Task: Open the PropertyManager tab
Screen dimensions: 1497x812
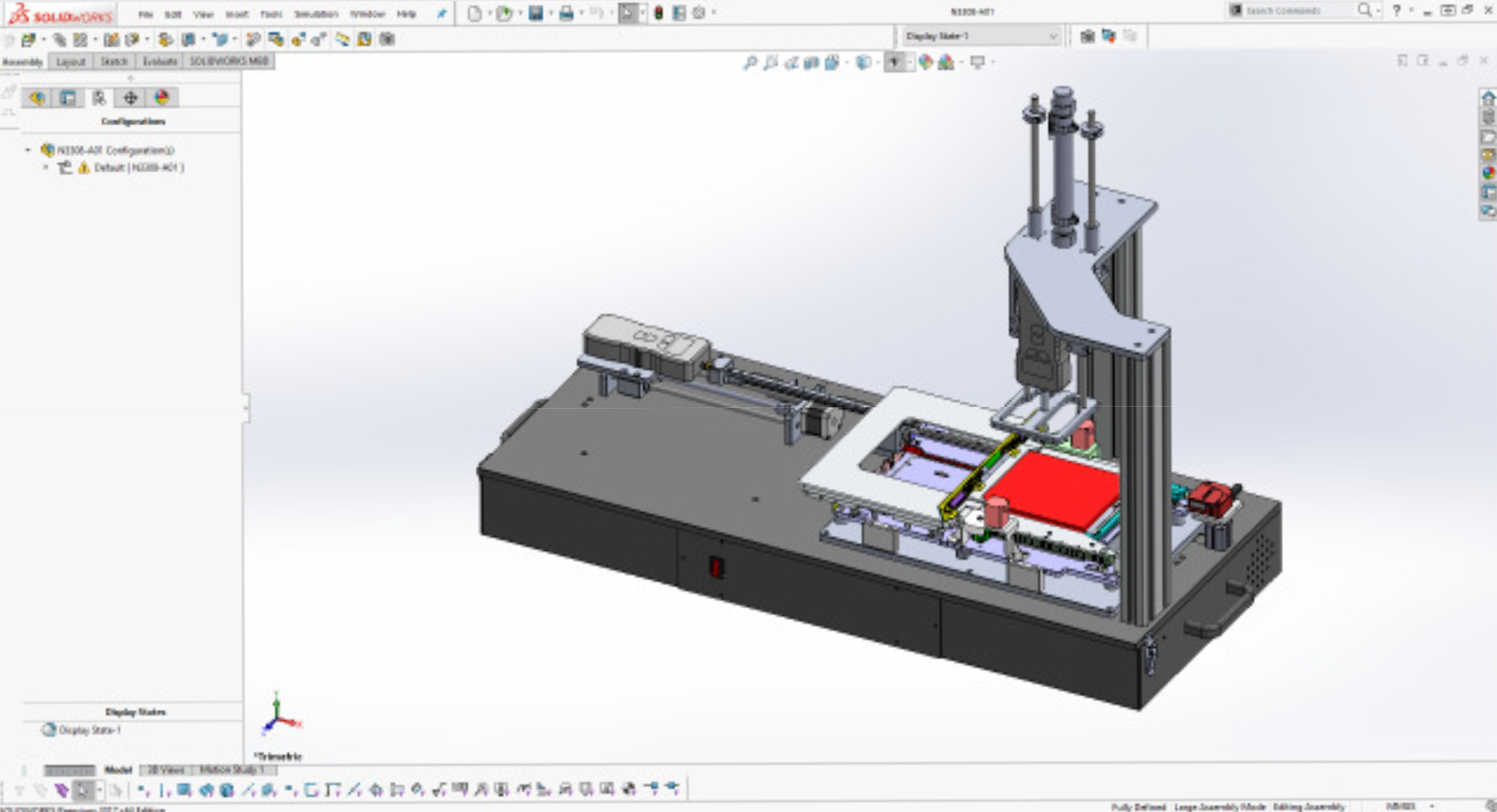Action: [68, 98]
